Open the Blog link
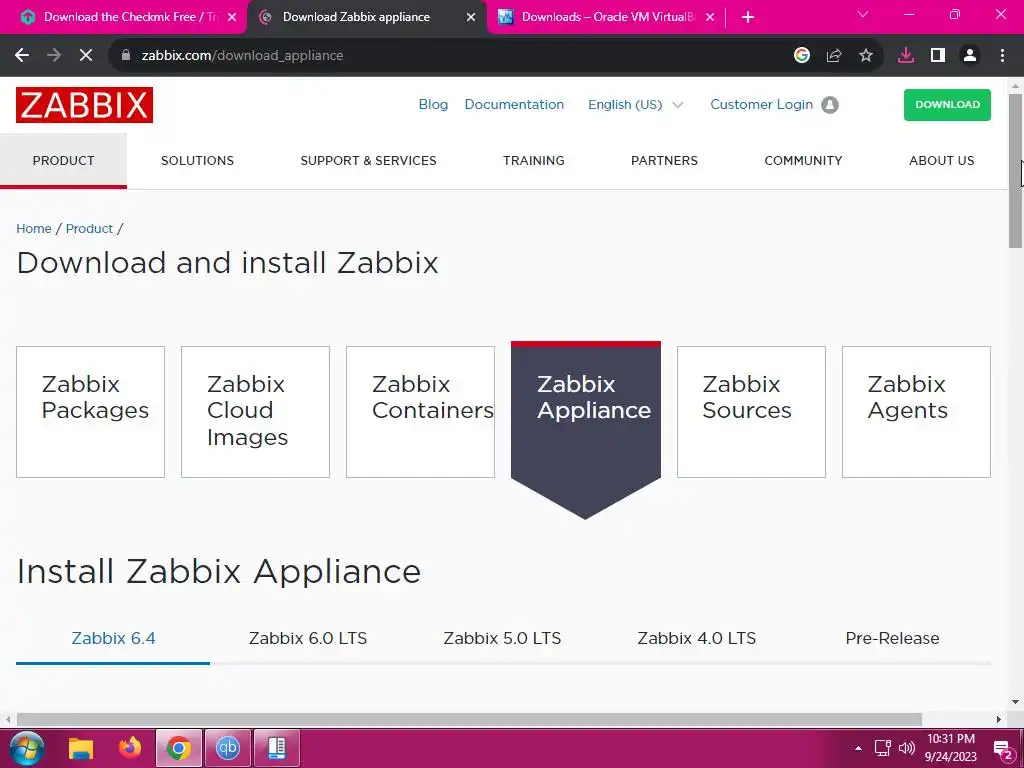1024x768 pixels. coord(433,104)
